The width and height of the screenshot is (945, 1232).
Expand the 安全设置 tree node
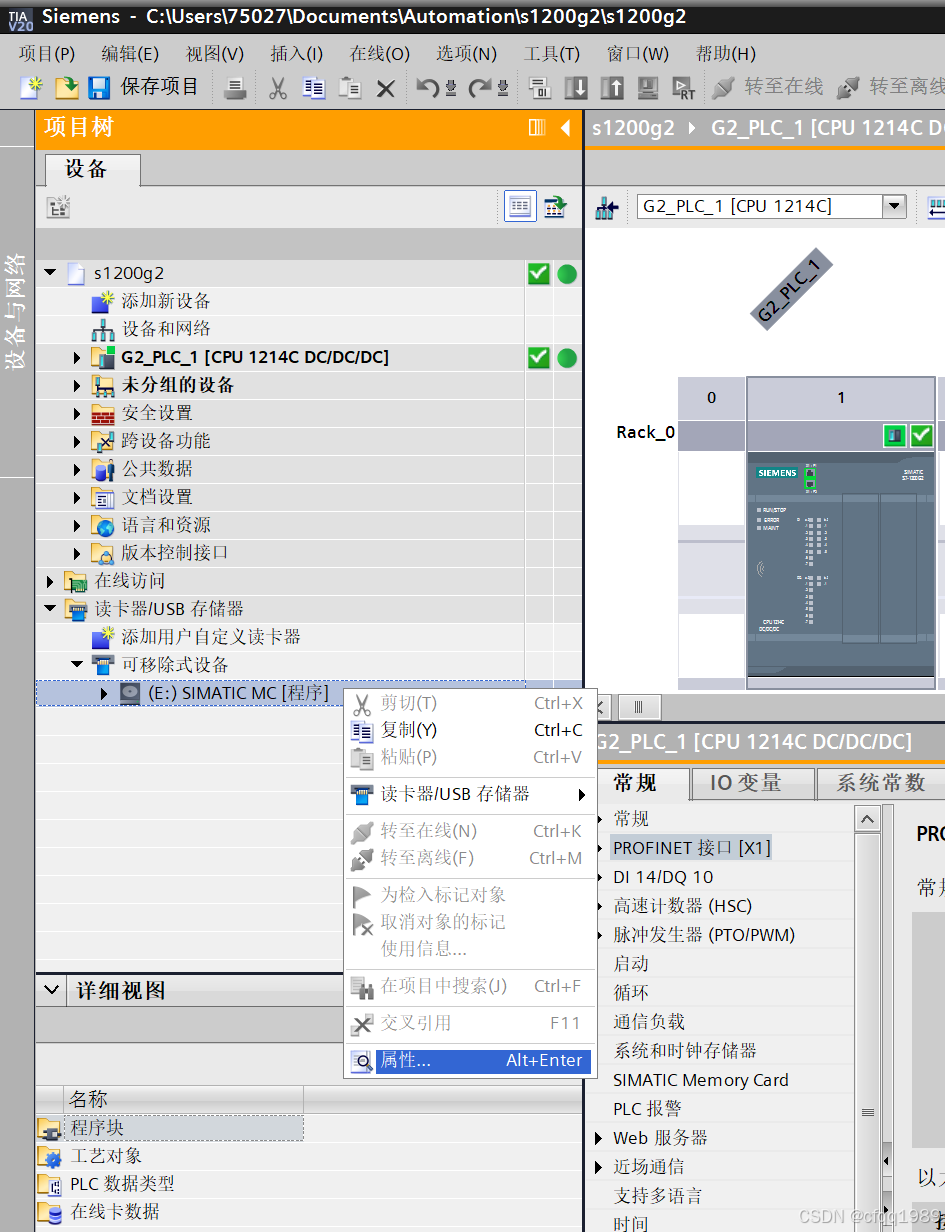click(77, 413)
